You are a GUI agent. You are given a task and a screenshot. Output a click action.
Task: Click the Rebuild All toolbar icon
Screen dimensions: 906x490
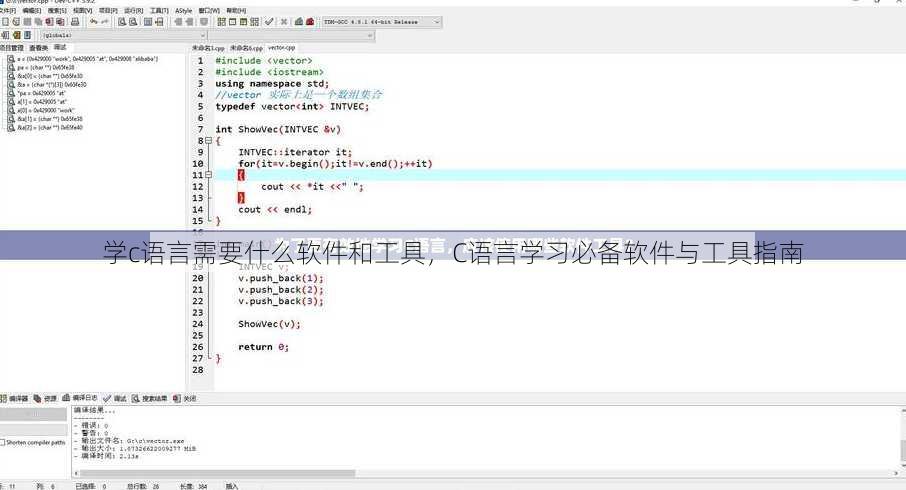[x=254, y=21]
